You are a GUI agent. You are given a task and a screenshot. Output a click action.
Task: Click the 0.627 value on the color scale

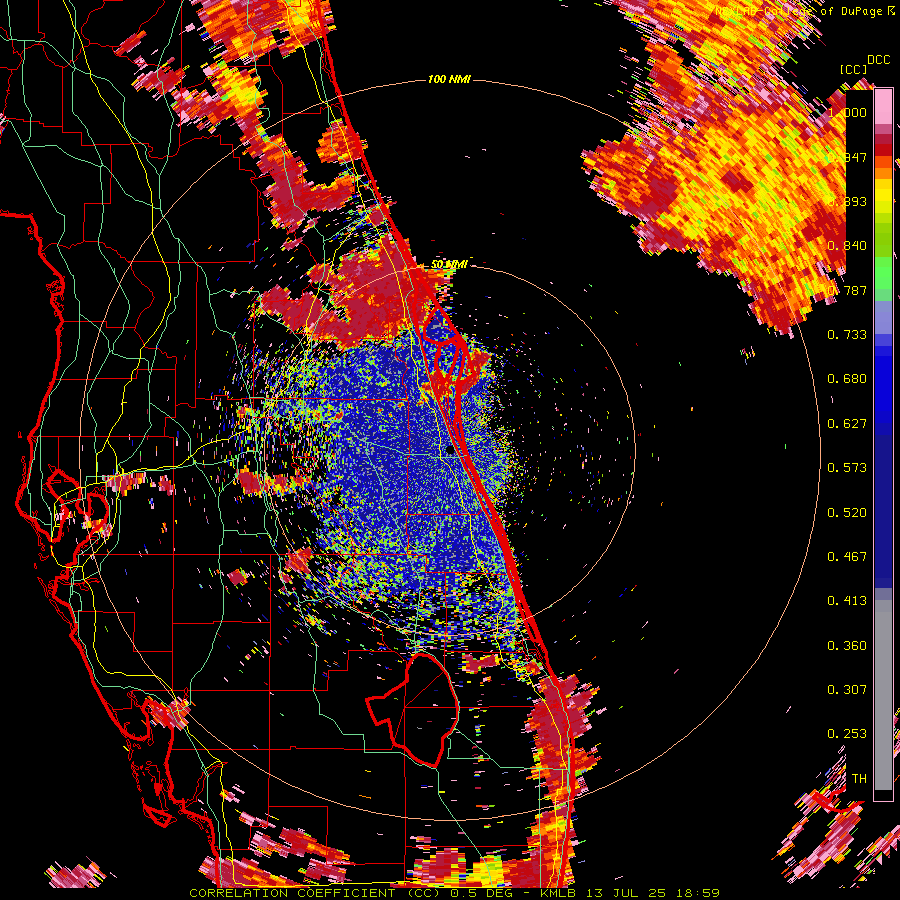pos(847,424)
